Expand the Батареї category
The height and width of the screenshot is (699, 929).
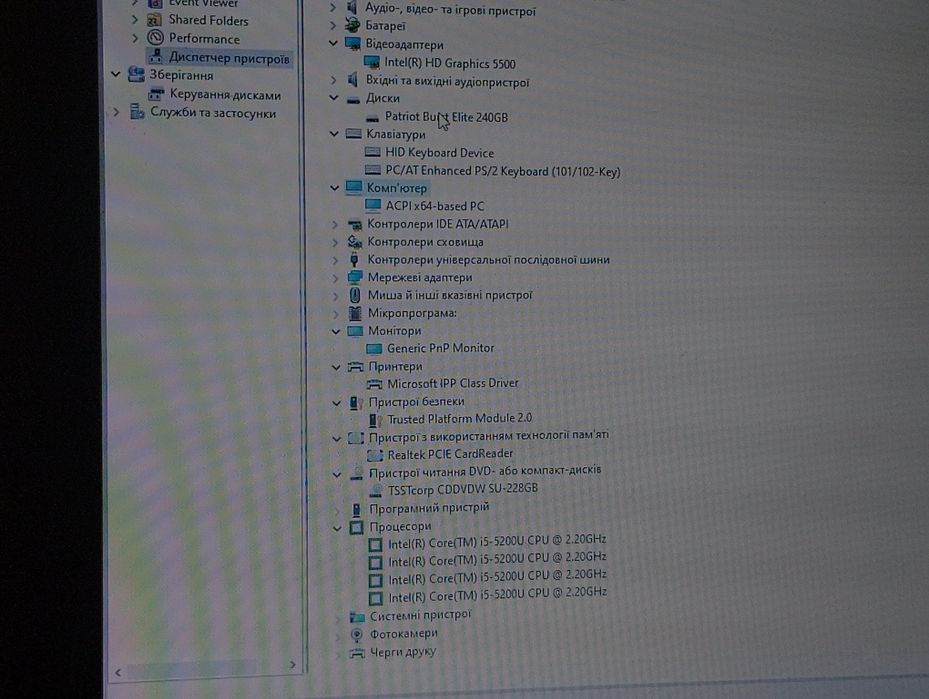333,25
